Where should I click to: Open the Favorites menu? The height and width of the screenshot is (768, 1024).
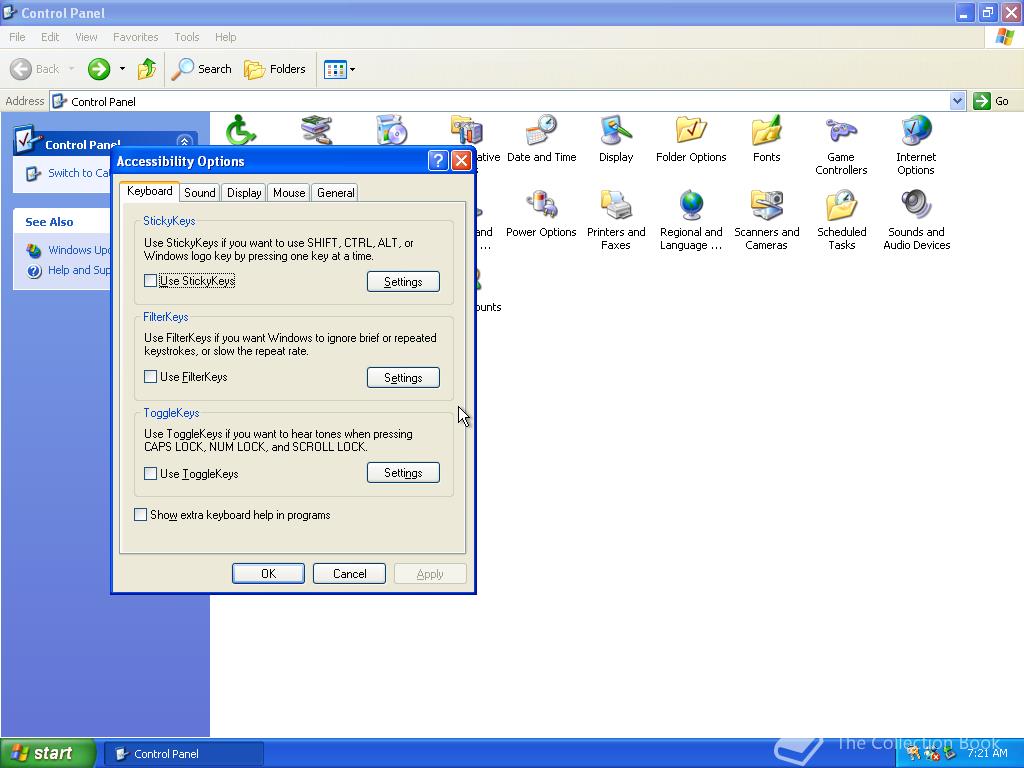(135, 37)
